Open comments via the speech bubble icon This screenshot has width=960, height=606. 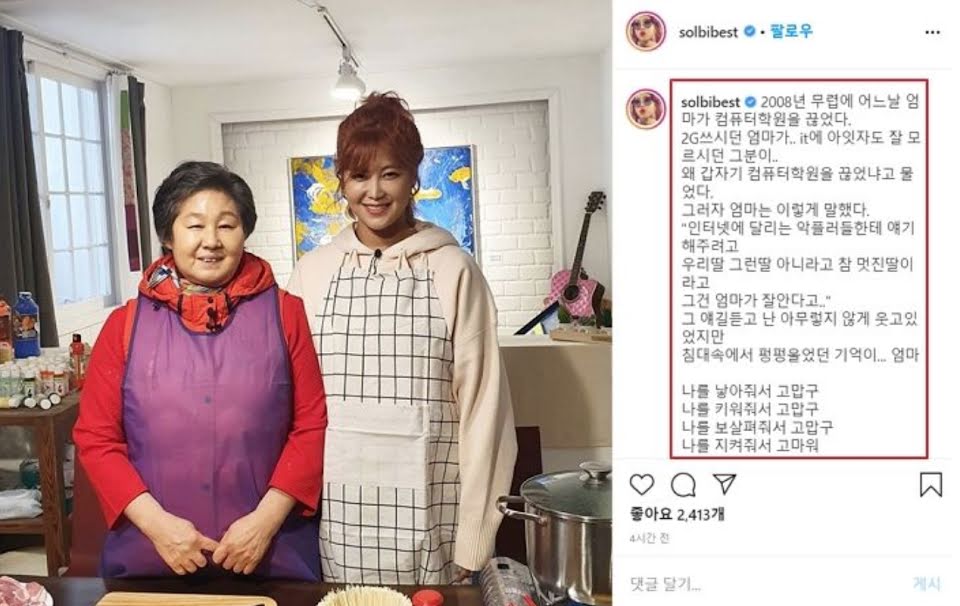[x=683, y=485]
